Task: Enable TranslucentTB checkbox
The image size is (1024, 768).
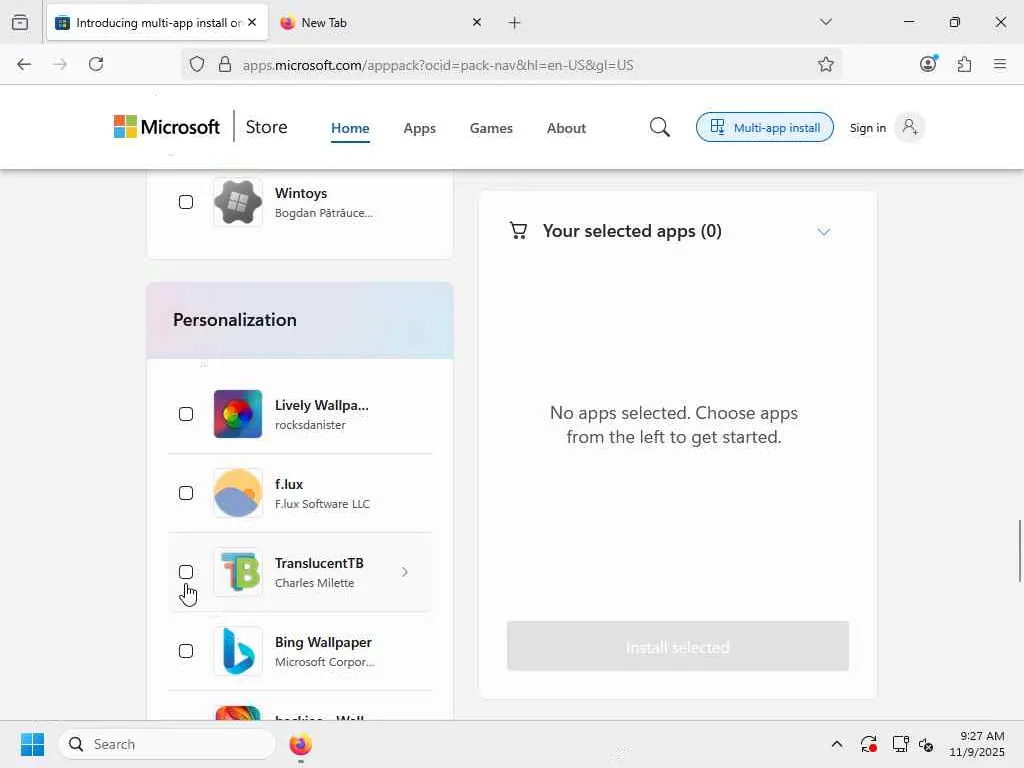Action: coord(186,572)
